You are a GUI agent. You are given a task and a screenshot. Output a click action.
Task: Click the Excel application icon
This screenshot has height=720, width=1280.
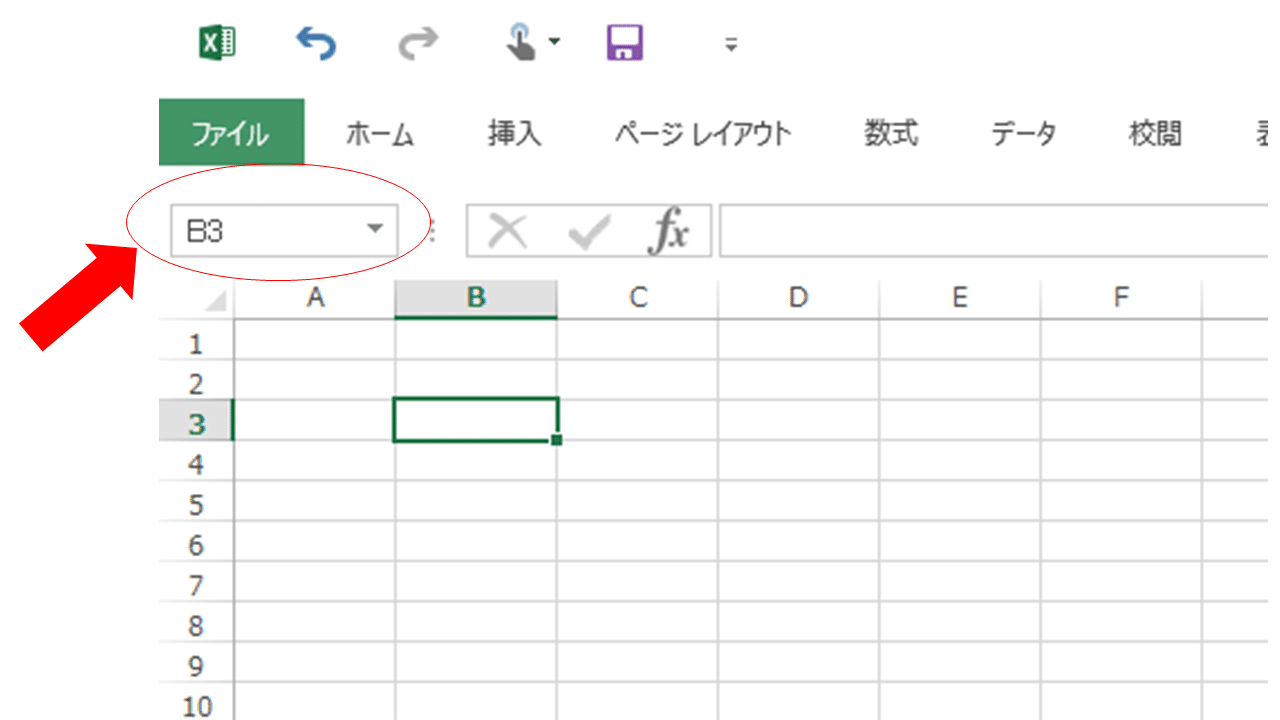click(x=218, y=43)
